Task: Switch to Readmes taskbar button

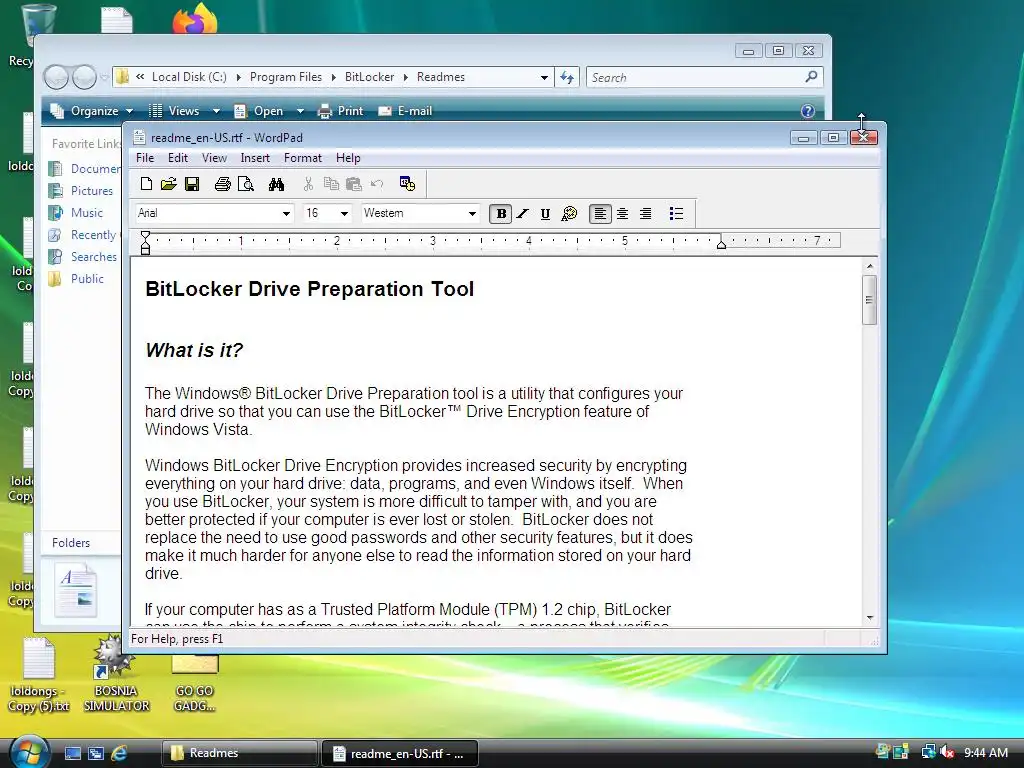Action: [239, 753]
